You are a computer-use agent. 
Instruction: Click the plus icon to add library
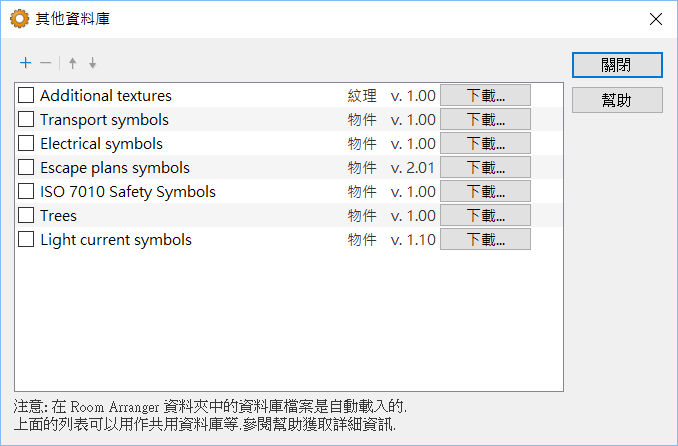26,63
